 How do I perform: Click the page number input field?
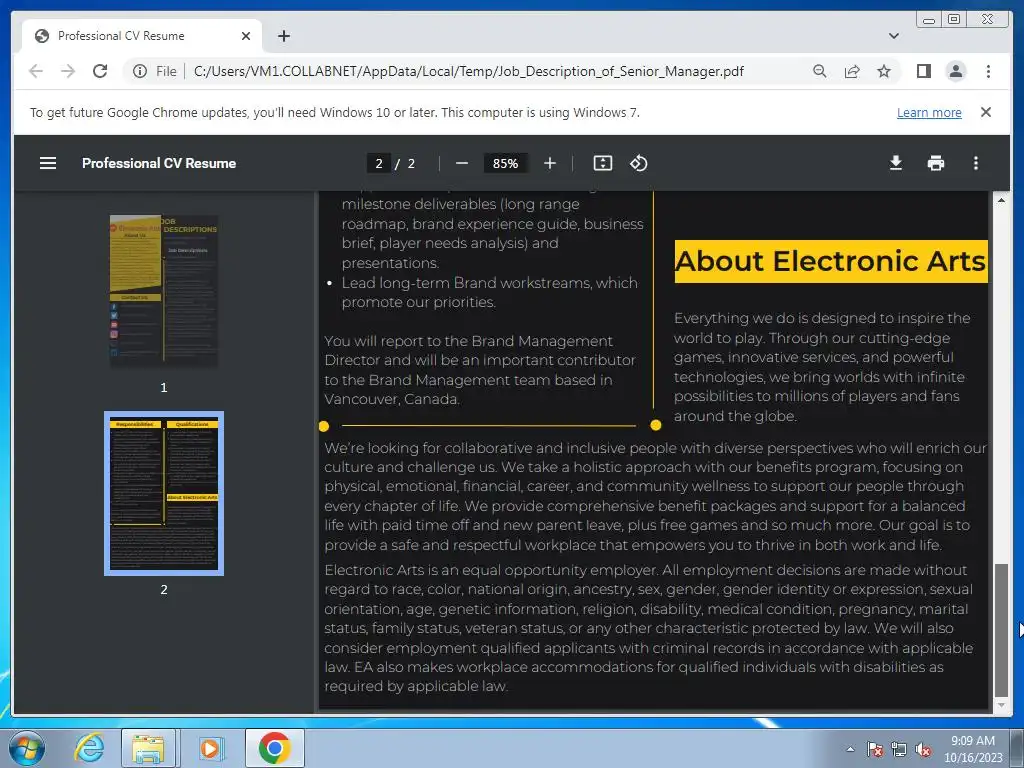tap(379, 163)
